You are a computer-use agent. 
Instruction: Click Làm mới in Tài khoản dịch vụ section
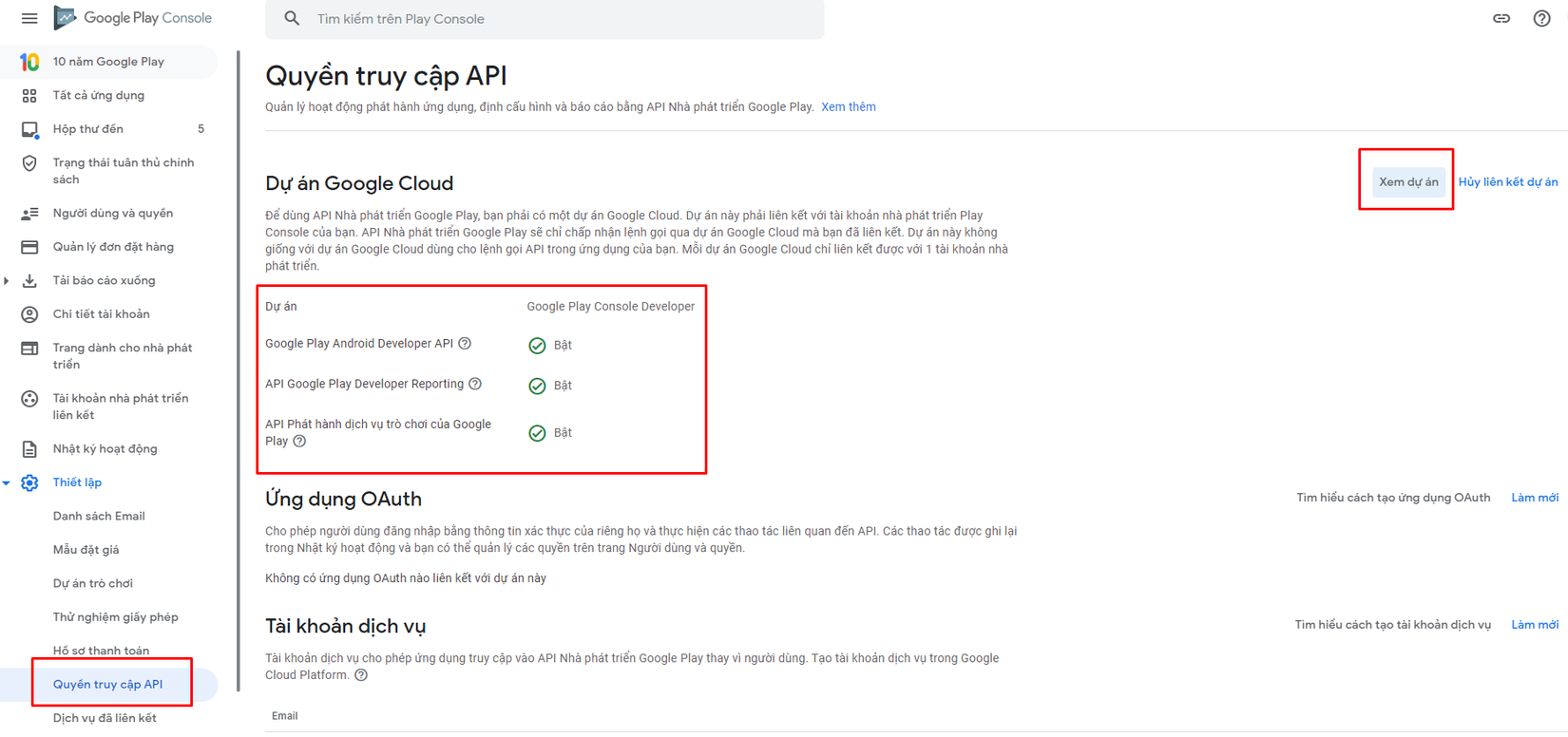click(1535, 625)
